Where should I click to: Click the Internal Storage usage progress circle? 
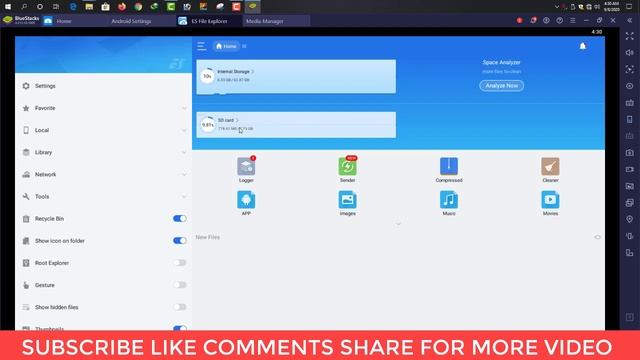207,76
